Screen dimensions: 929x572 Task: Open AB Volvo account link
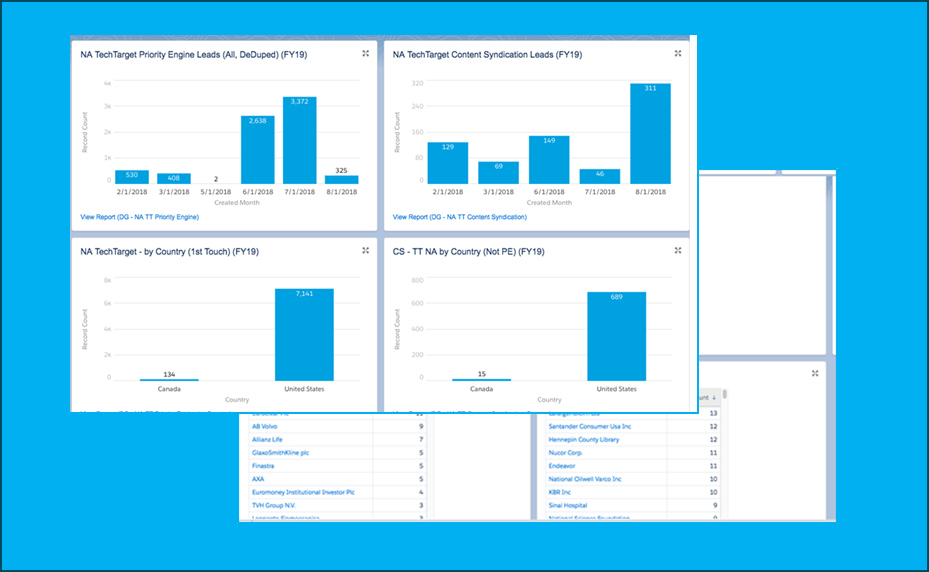pyautogui.click(x=264, y=426)
